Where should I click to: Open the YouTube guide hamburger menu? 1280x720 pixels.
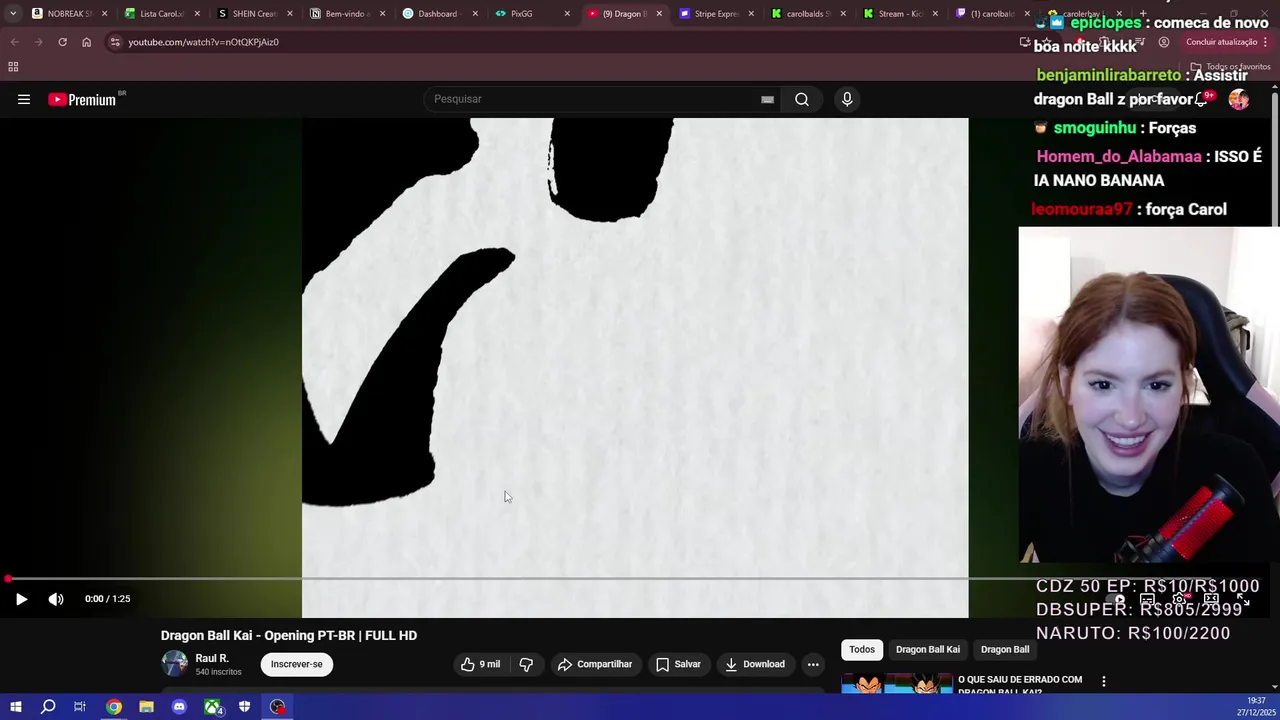(24, 99)
